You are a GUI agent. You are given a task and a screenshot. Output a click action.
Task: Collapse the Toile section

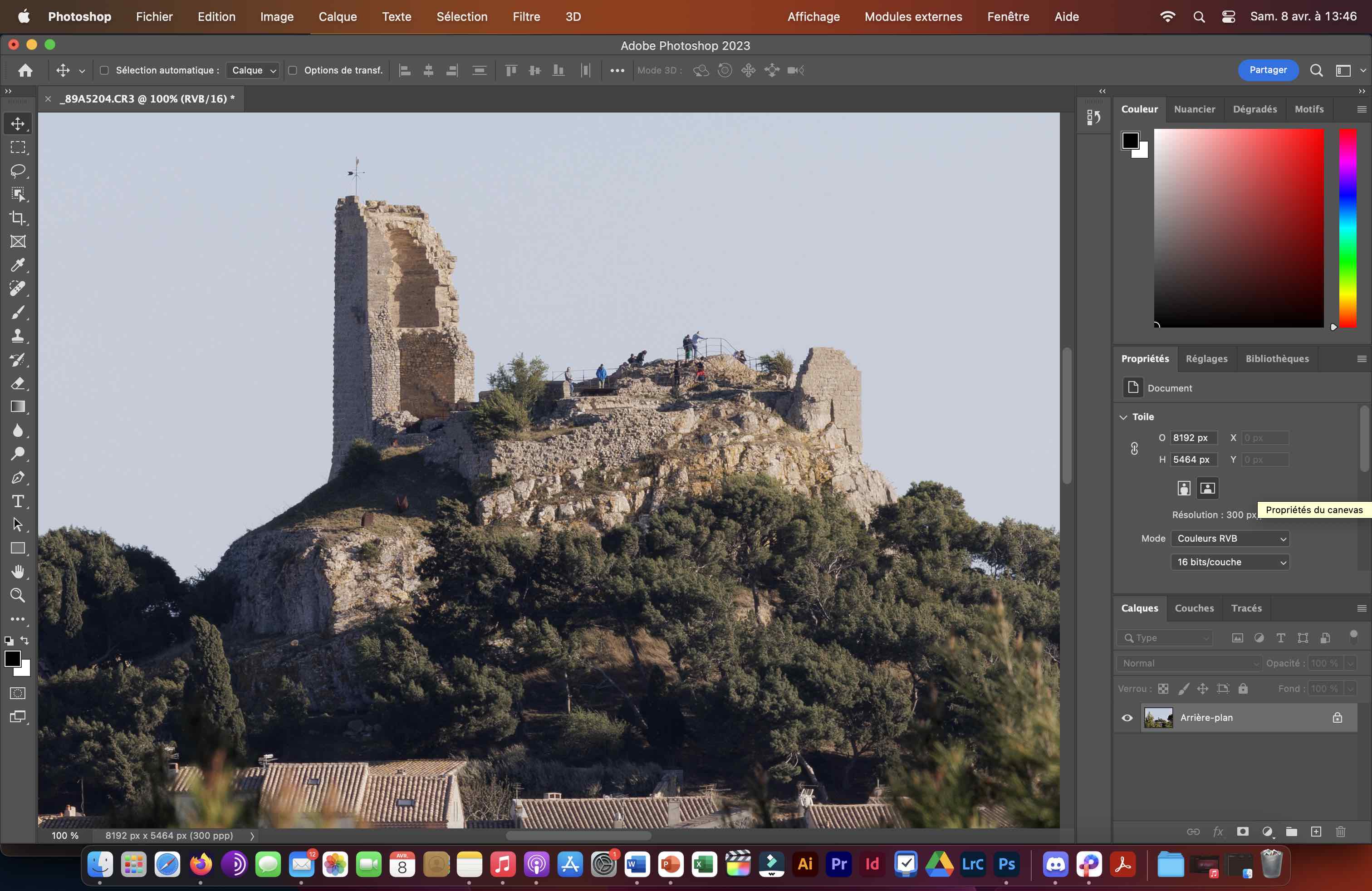tap(1123, 416)
